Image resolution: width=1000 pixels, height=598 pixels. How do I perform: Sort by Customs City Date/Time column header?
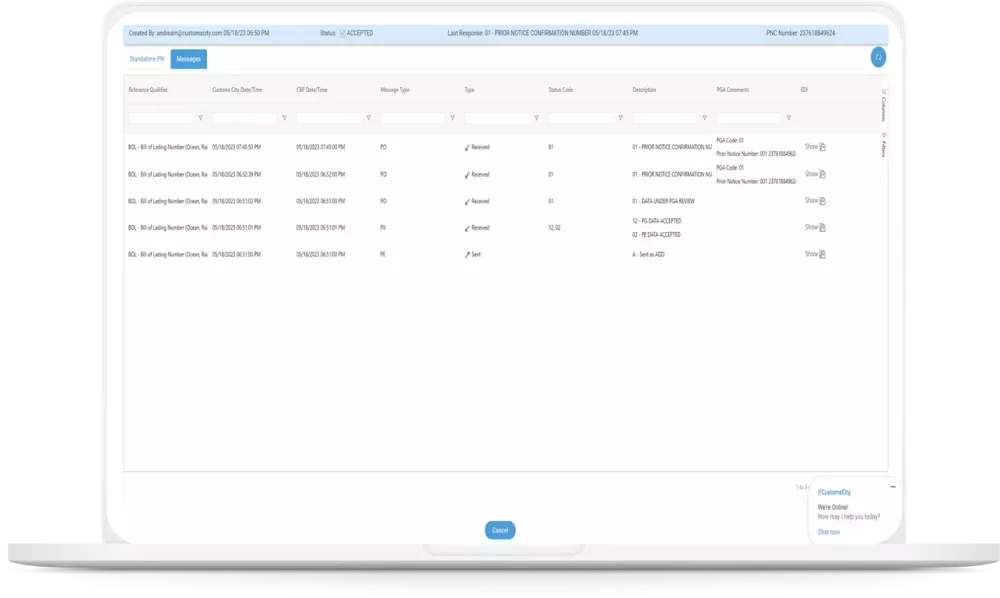click(x=237, y=90)
